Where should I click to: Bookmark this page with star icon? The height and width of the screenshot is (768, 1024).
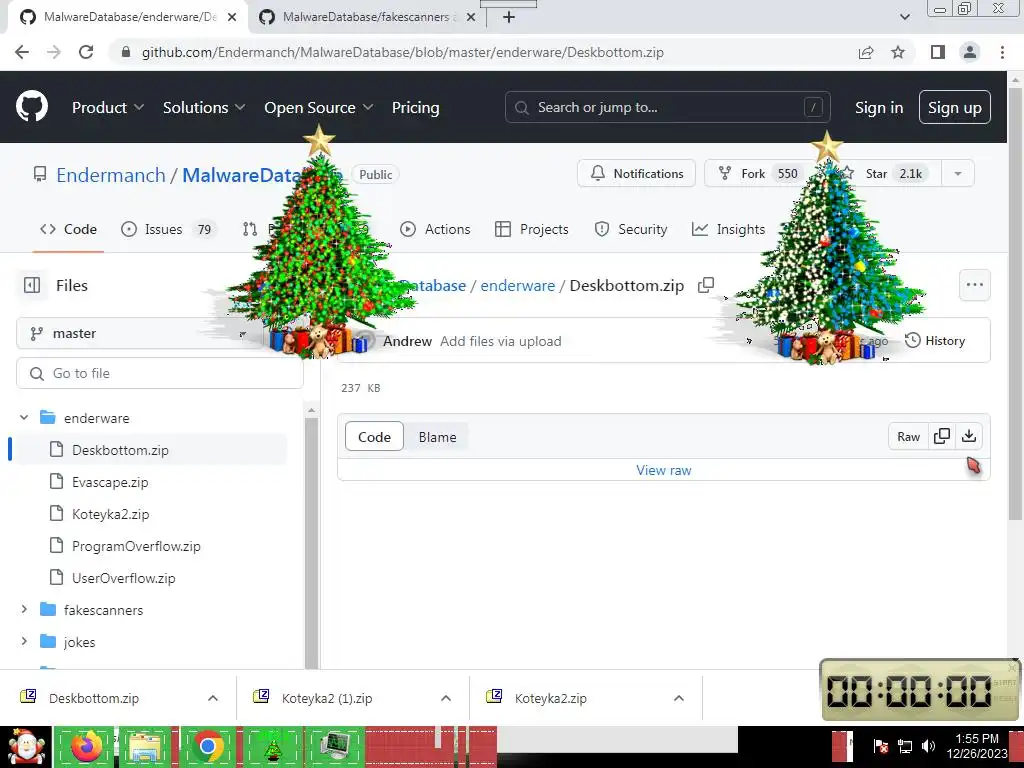pyautogui.click(x=898, y=52)
